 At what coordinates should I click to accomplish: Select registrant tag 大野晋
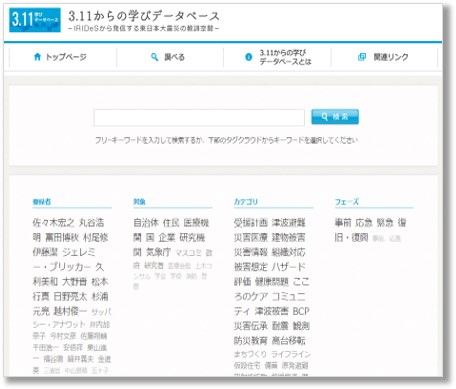[x=75, y=282]
